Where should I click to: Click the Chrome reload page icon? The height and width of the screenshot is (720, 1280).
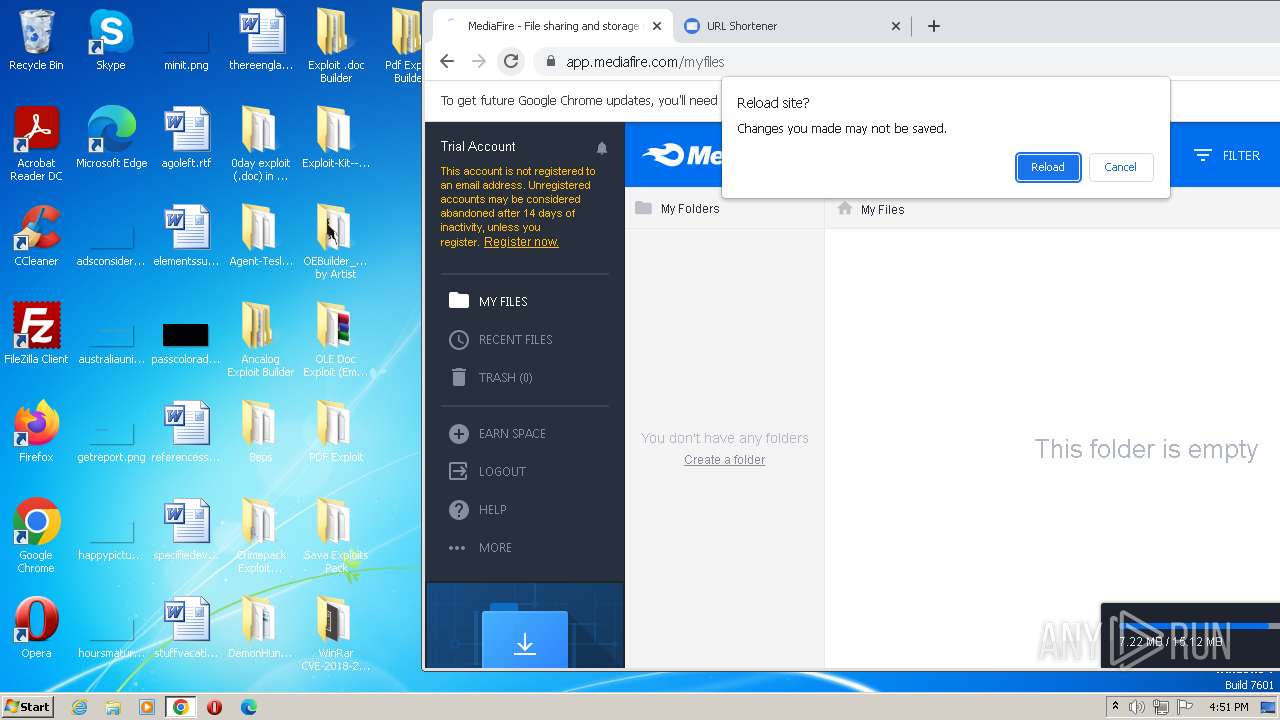tap(511, 61)
